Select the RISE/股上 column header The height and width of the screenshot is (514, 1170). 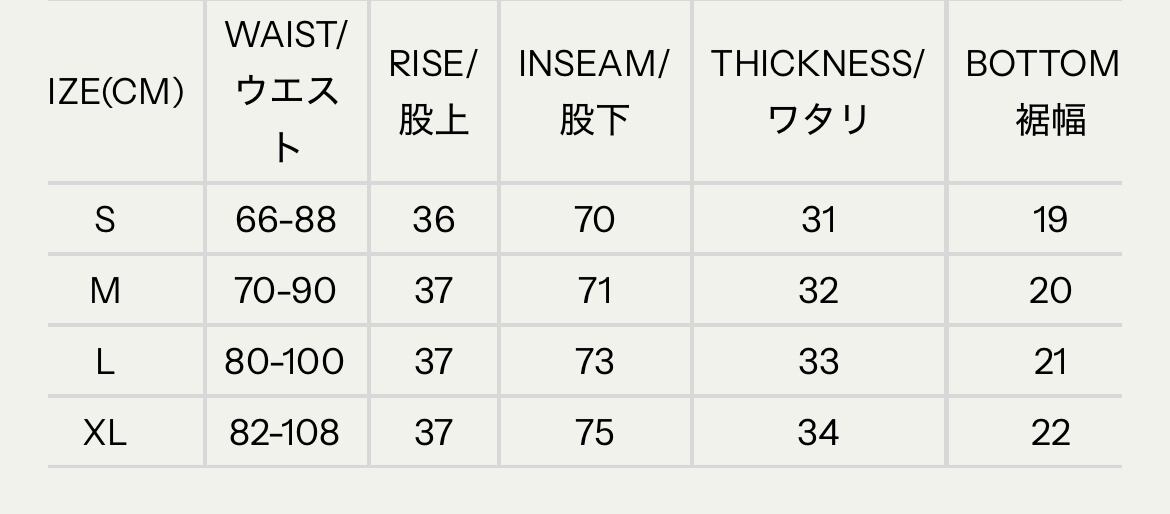click(433, 91)
